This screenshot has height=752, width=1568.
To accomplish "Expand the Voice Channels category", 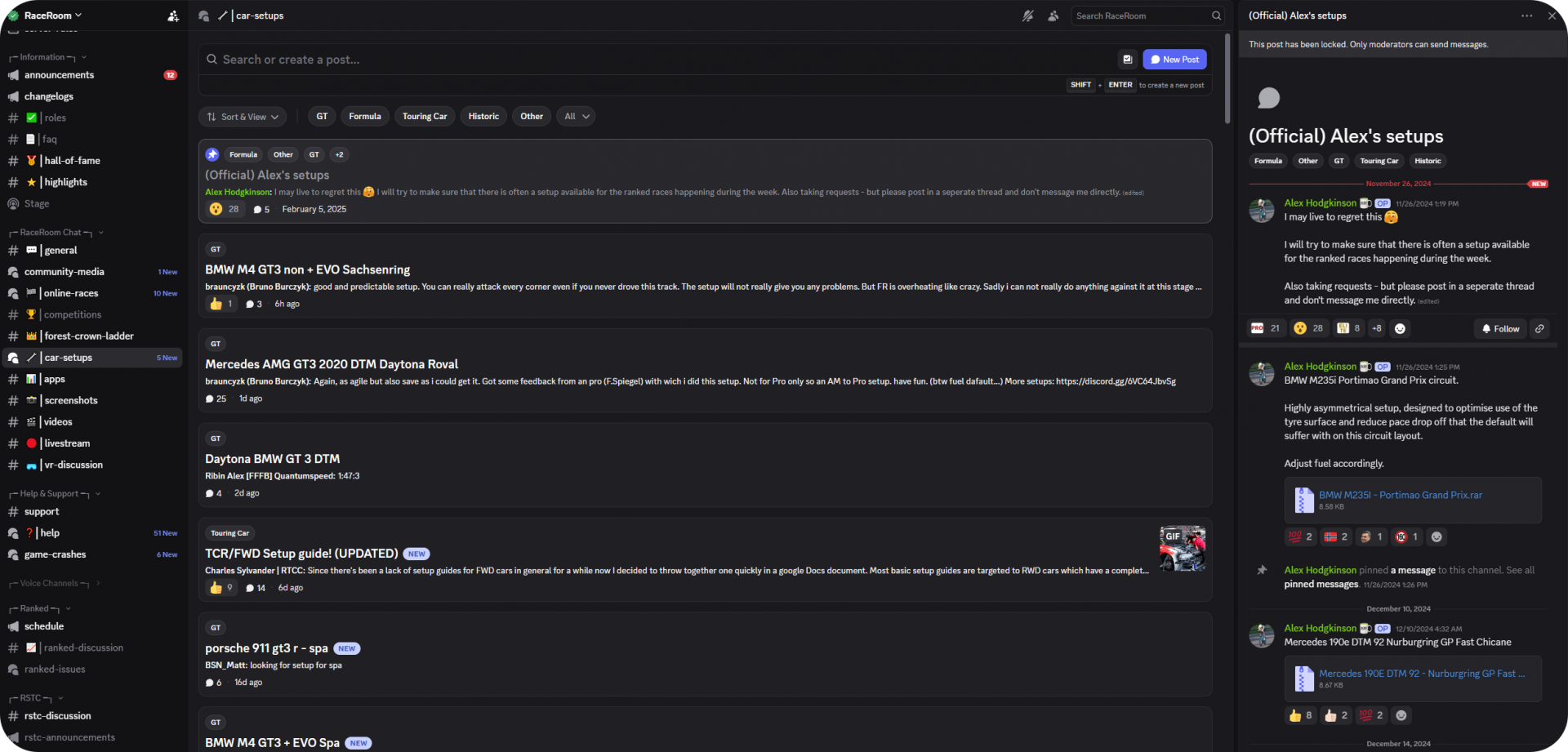I will (55, 584).
